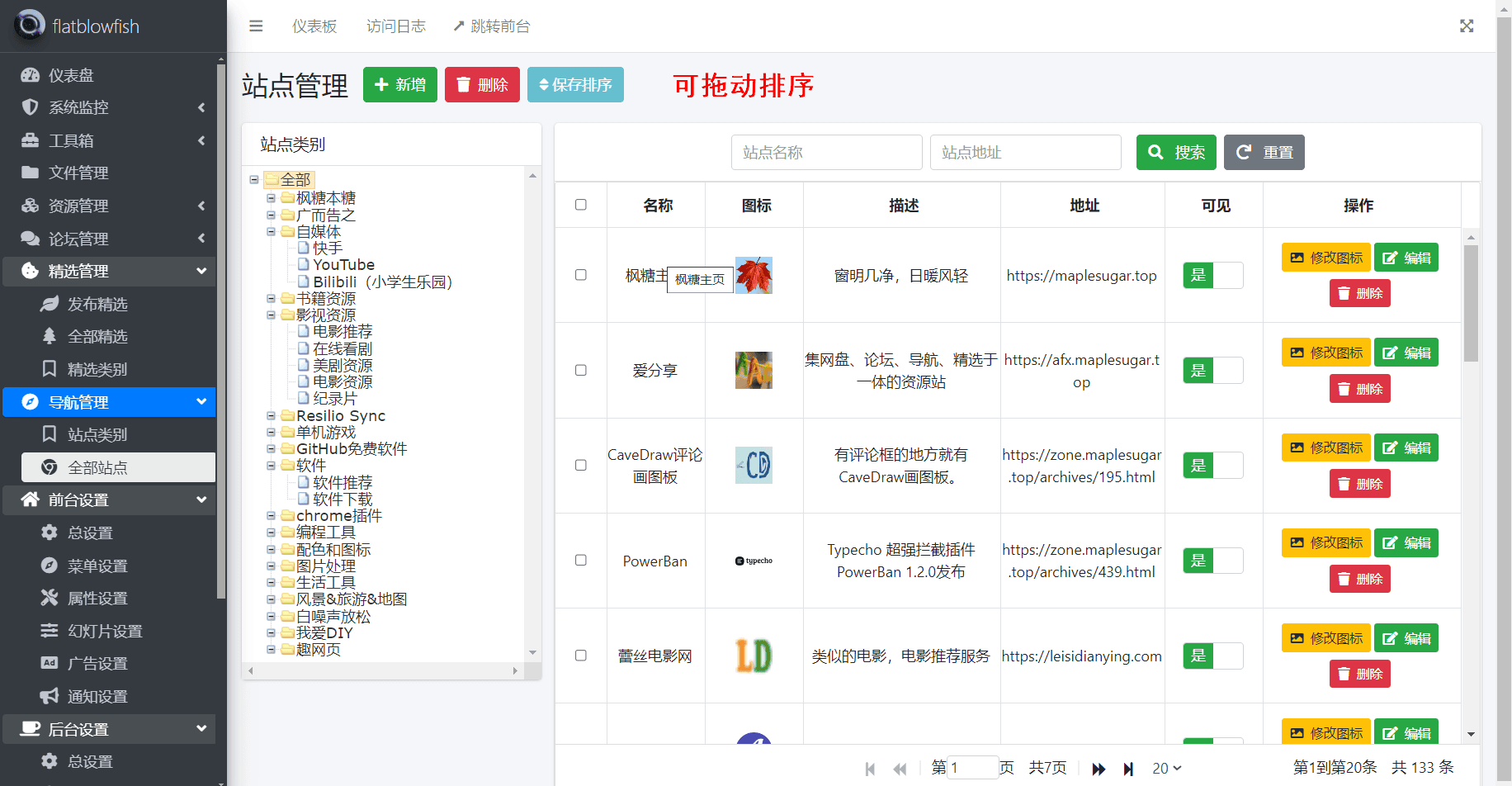
Task: Tick the checkbox for the 枫糖主页 row
Action: (x=581, y=275)
